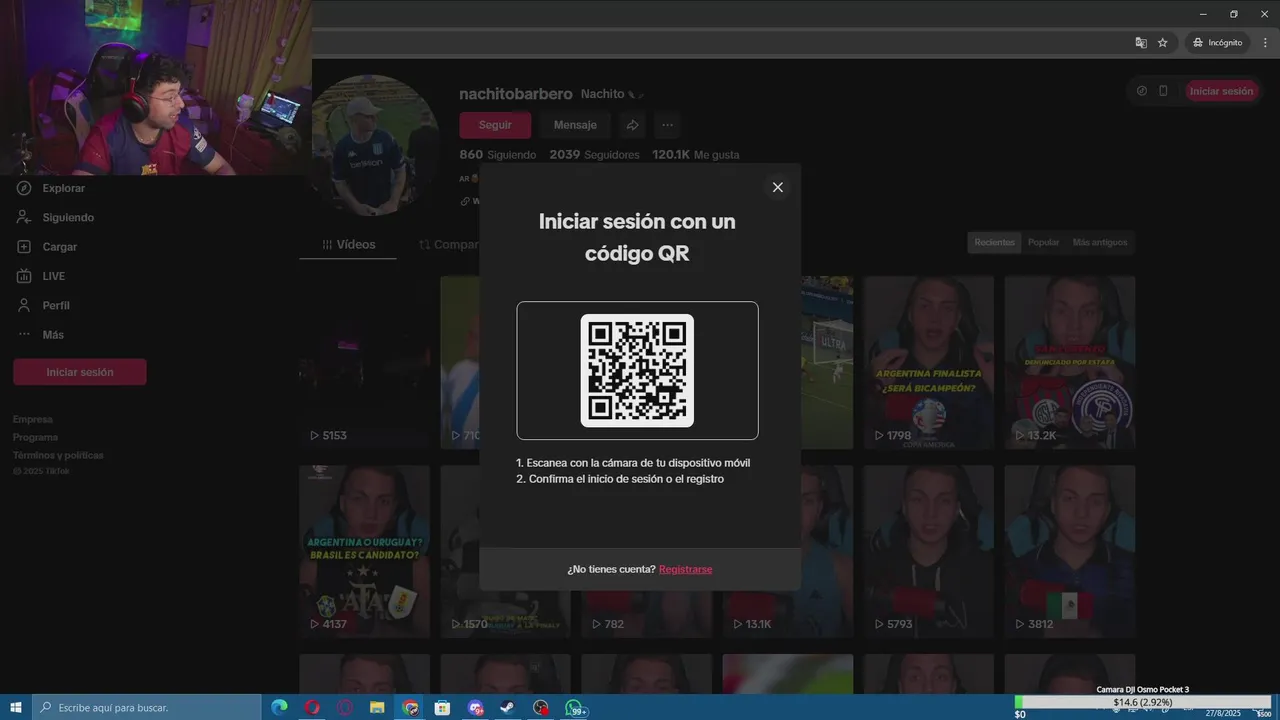The image size is (1280, 720).
Task: Click the share arrow icon on profile
Action: [x=632, y=125]
